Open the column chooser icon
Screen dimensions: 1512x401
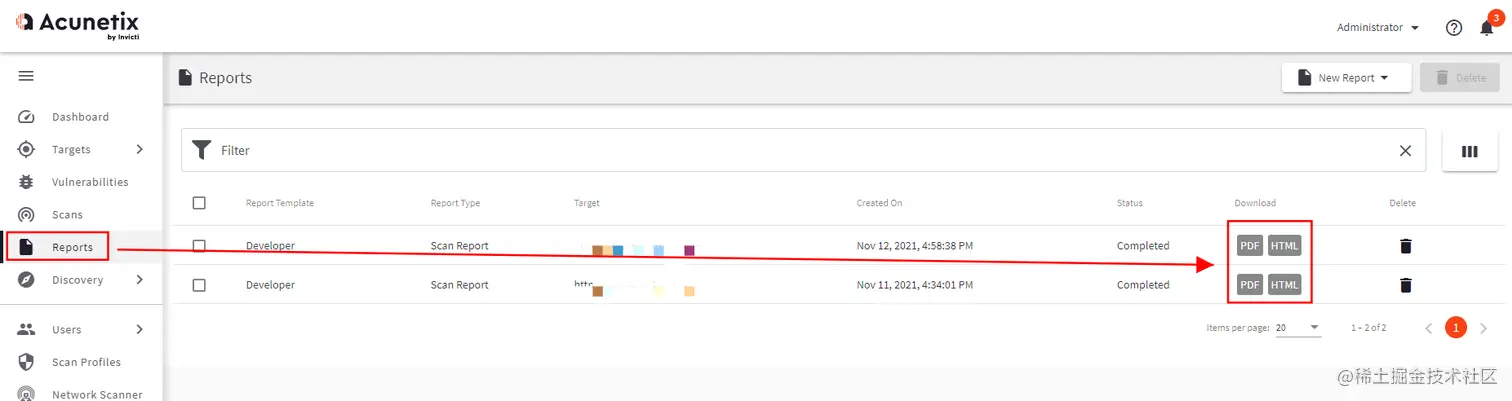pos(1469,151)
